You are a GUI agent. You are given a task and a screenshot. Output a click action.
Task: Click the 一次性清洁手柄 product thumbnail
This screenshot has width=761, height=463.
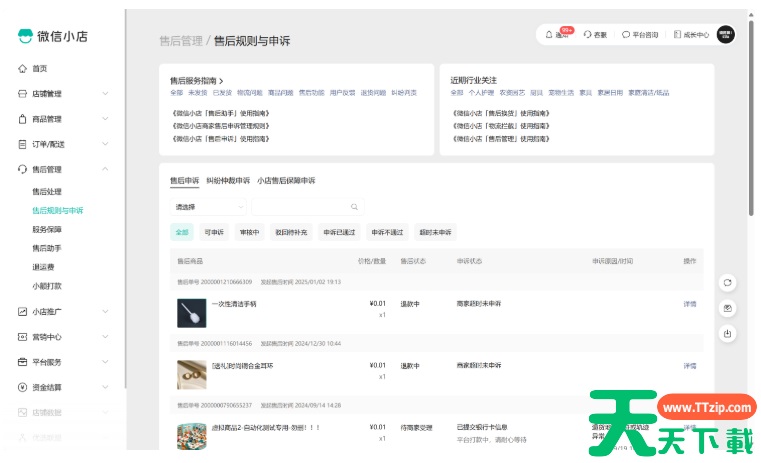point(190,313)
